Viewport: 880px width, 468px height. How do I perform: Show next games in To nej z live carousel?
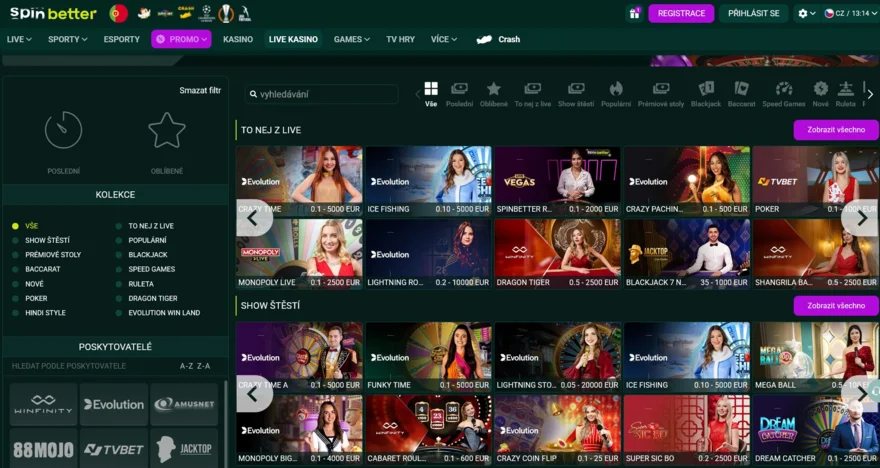[x=861, y=218]
